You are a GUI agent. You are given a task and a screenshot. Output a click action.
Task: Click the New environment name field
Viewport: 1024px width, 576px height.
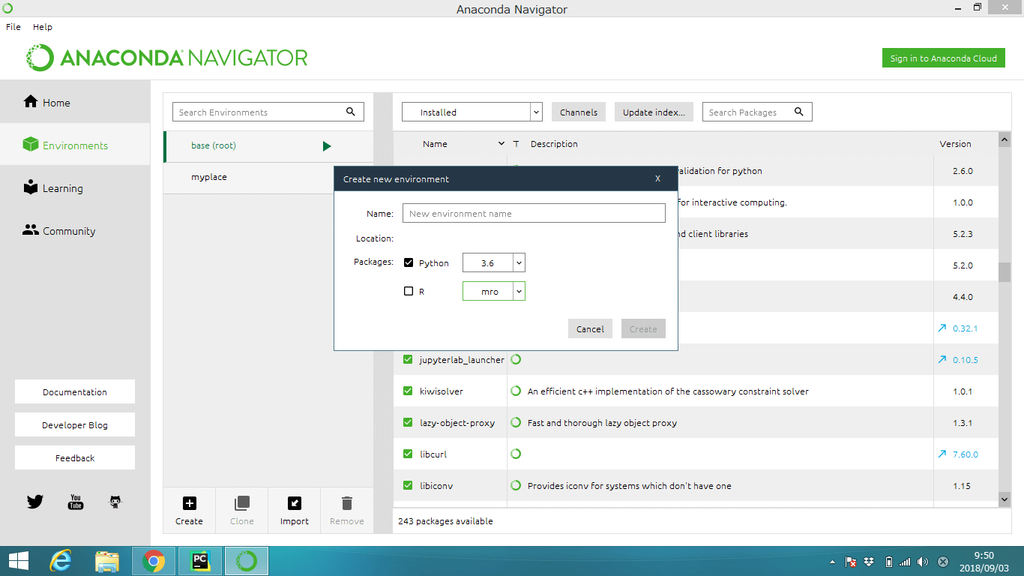point(534,213)
